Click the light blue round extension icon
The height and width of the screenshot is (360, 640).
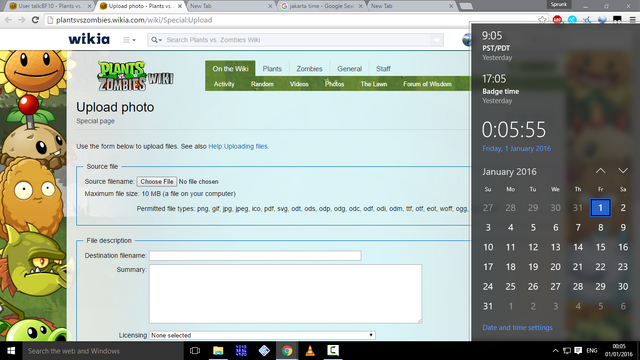click(x=572, y=20)
